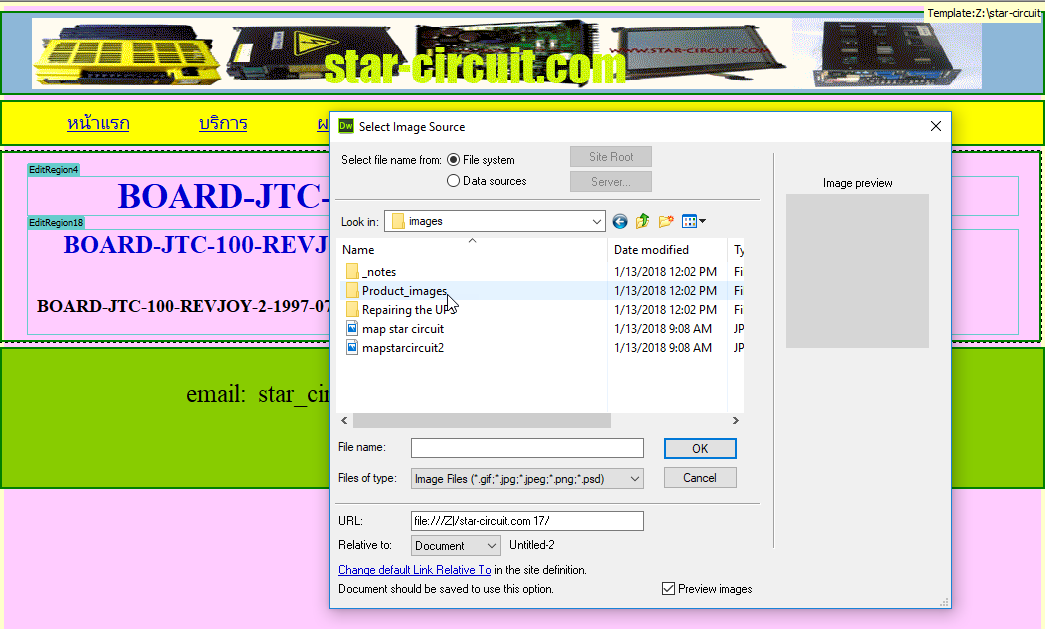Create a new folder with toolbar icon

(x=666, y=221)
